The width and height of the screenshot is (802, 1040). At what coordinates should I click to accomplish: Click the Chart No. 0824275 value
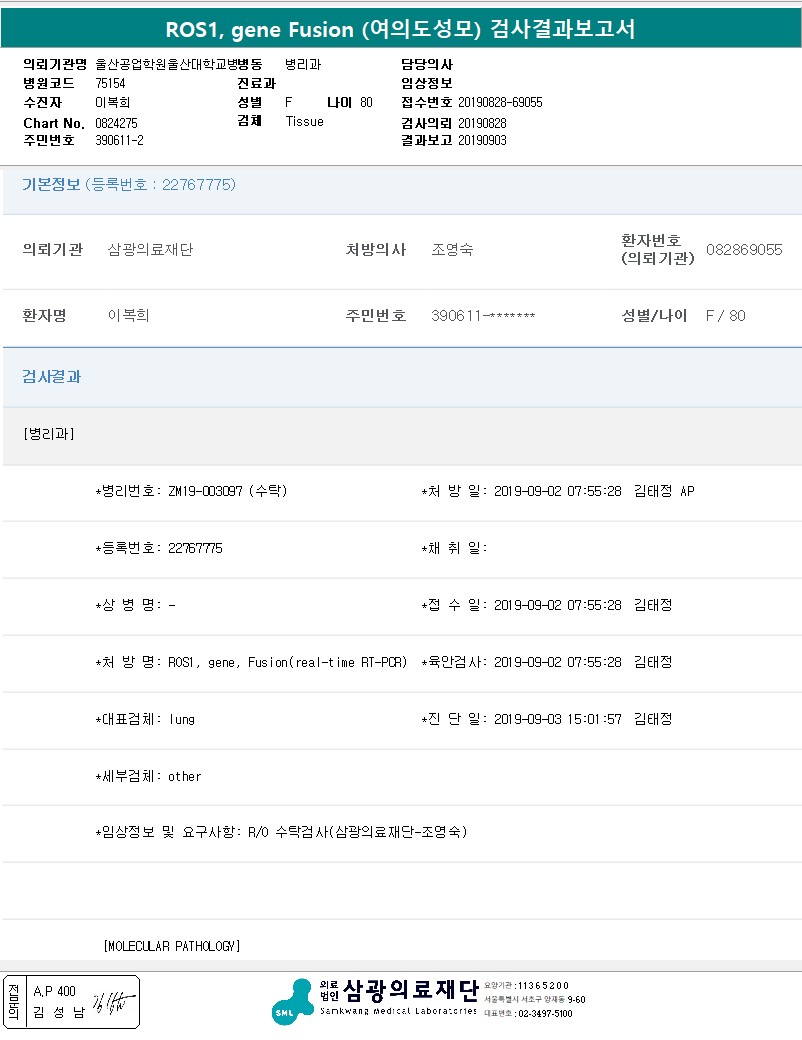pyautogui.click(x=116, y=123)
